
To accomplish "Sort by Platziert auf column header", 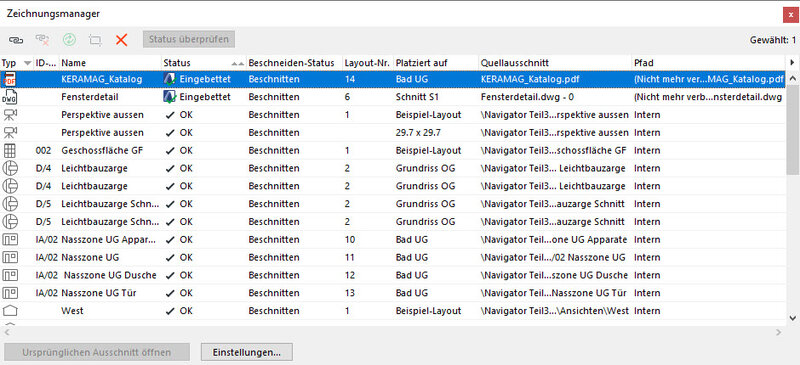I will click(x=421, y=63).
